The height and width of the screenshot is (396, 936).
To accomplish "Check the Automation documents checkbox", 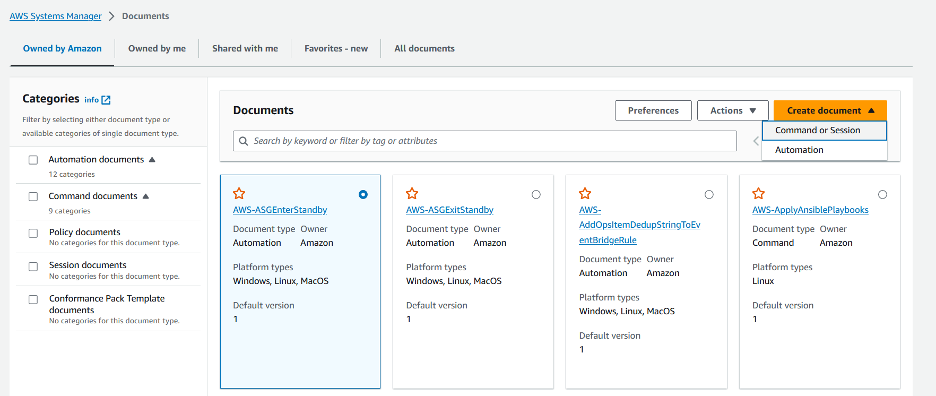I will pos(33,160).
